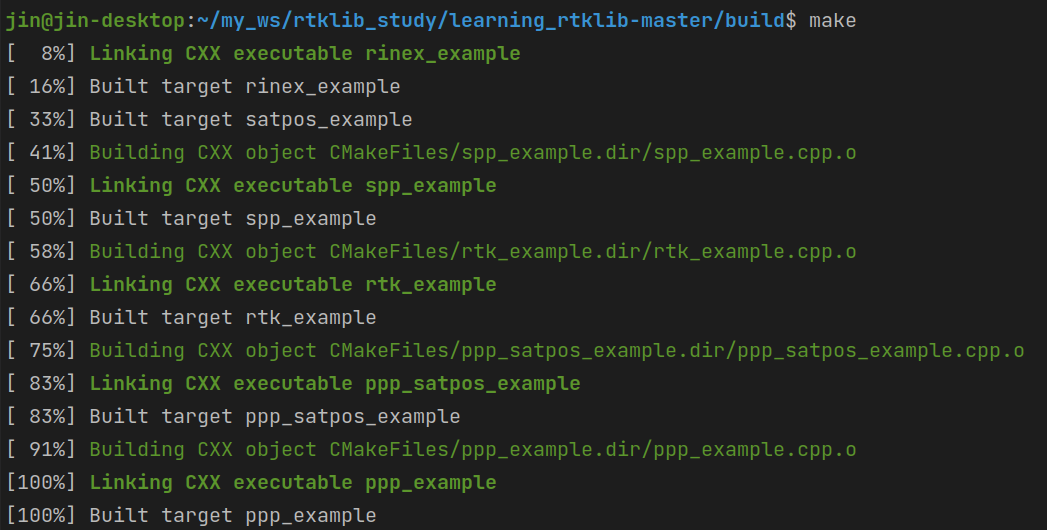Image resolution: width=1047 pixels, height=530 pixels.
Task: Click the 'make' command in the prompt
Action: (x=832, y=20)
